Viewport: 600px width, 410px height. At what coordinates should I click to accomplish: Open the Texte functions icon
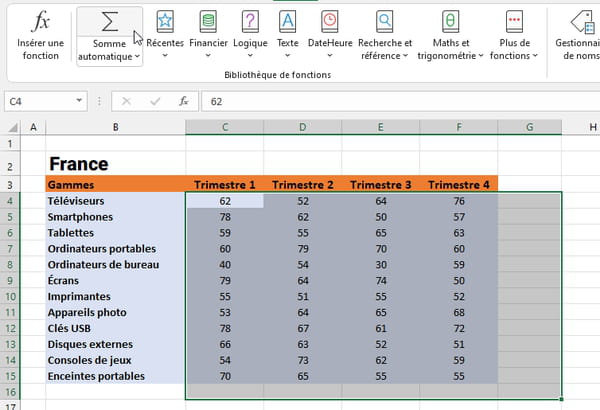(x=287, y=21)
